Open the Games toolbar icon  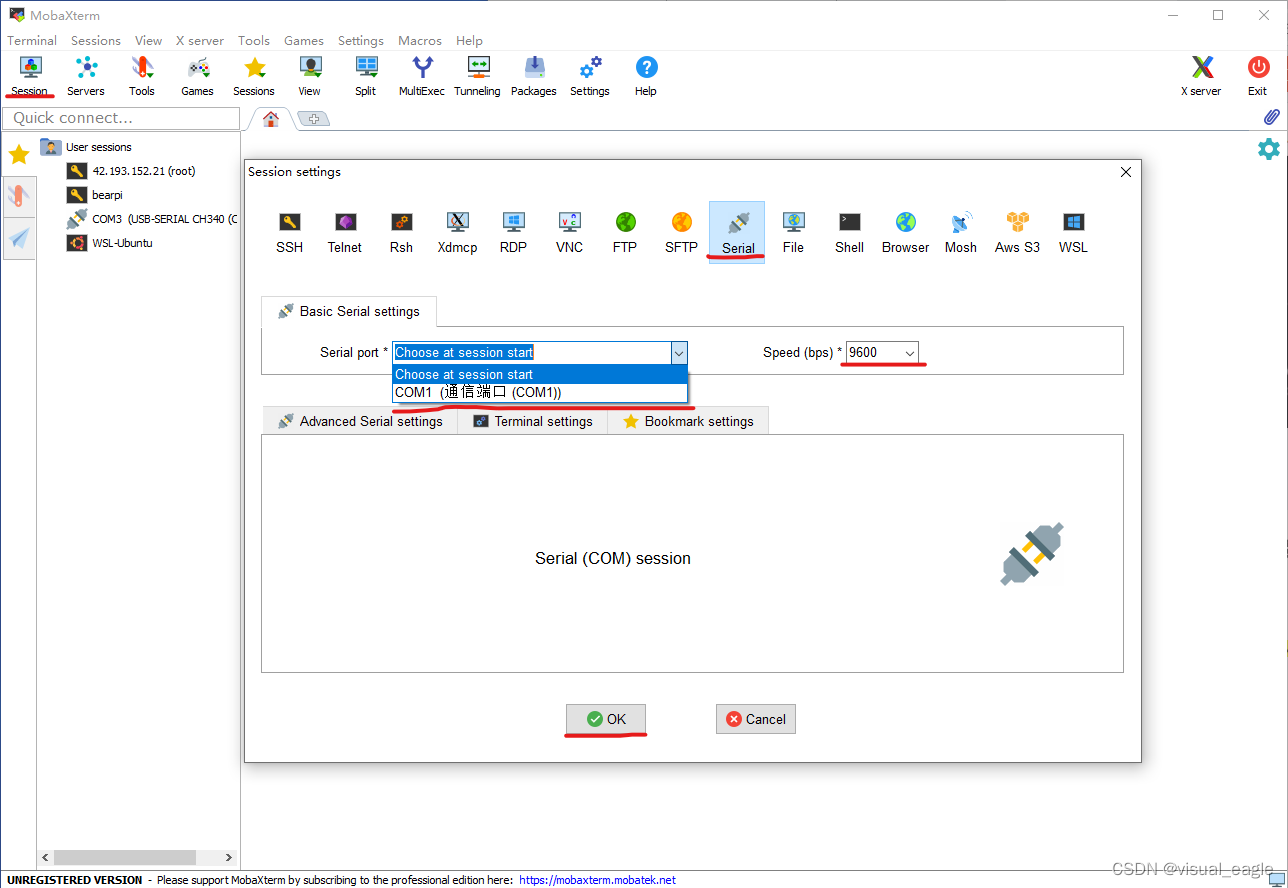198,77
